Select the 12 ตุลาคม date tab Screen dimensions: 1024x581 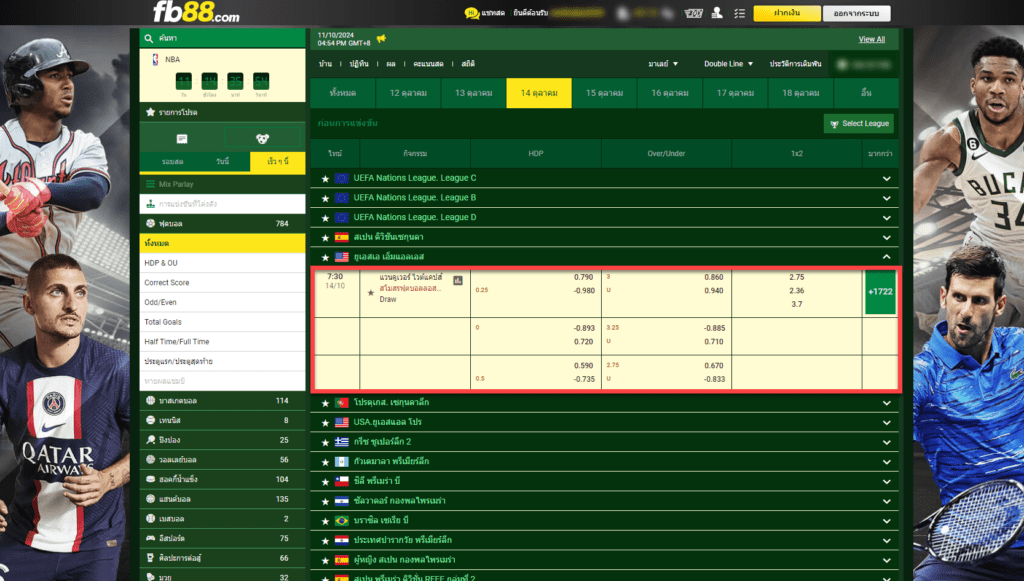[x=408, y=93]
